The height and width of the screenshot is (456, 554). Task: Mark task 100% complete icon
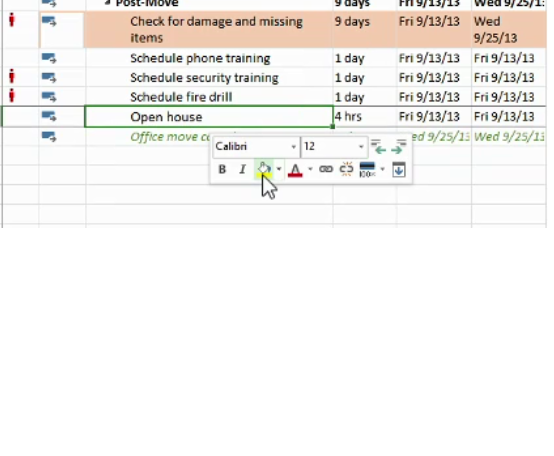click(367, 170)
